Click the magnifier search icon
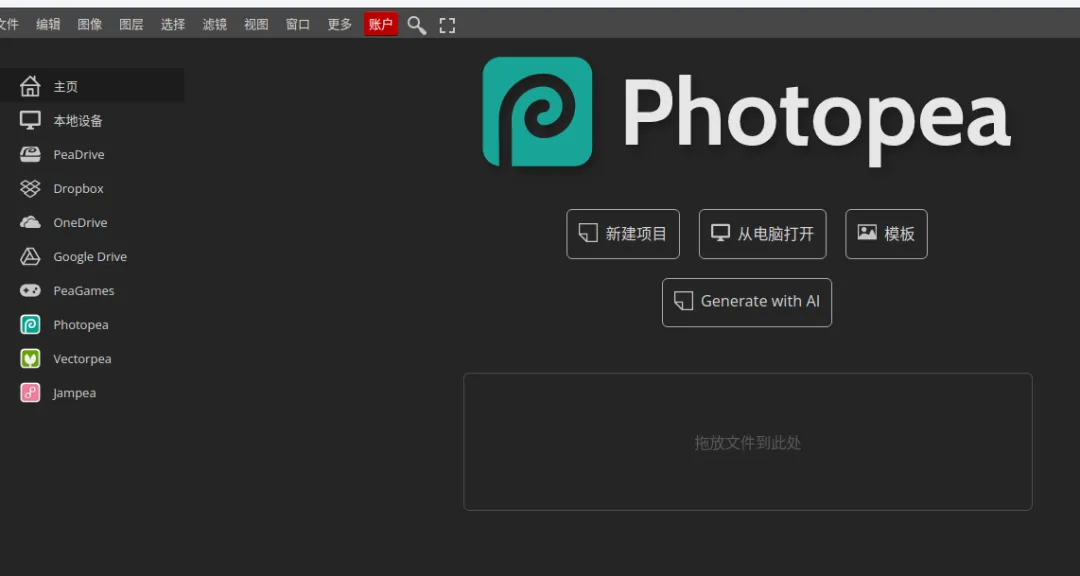 point(417,25)
